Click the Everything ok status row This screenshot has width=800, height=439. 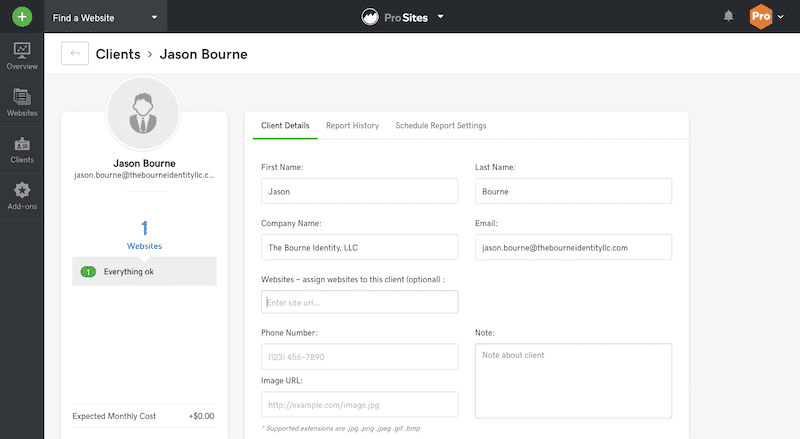click(x=144, y=271)
